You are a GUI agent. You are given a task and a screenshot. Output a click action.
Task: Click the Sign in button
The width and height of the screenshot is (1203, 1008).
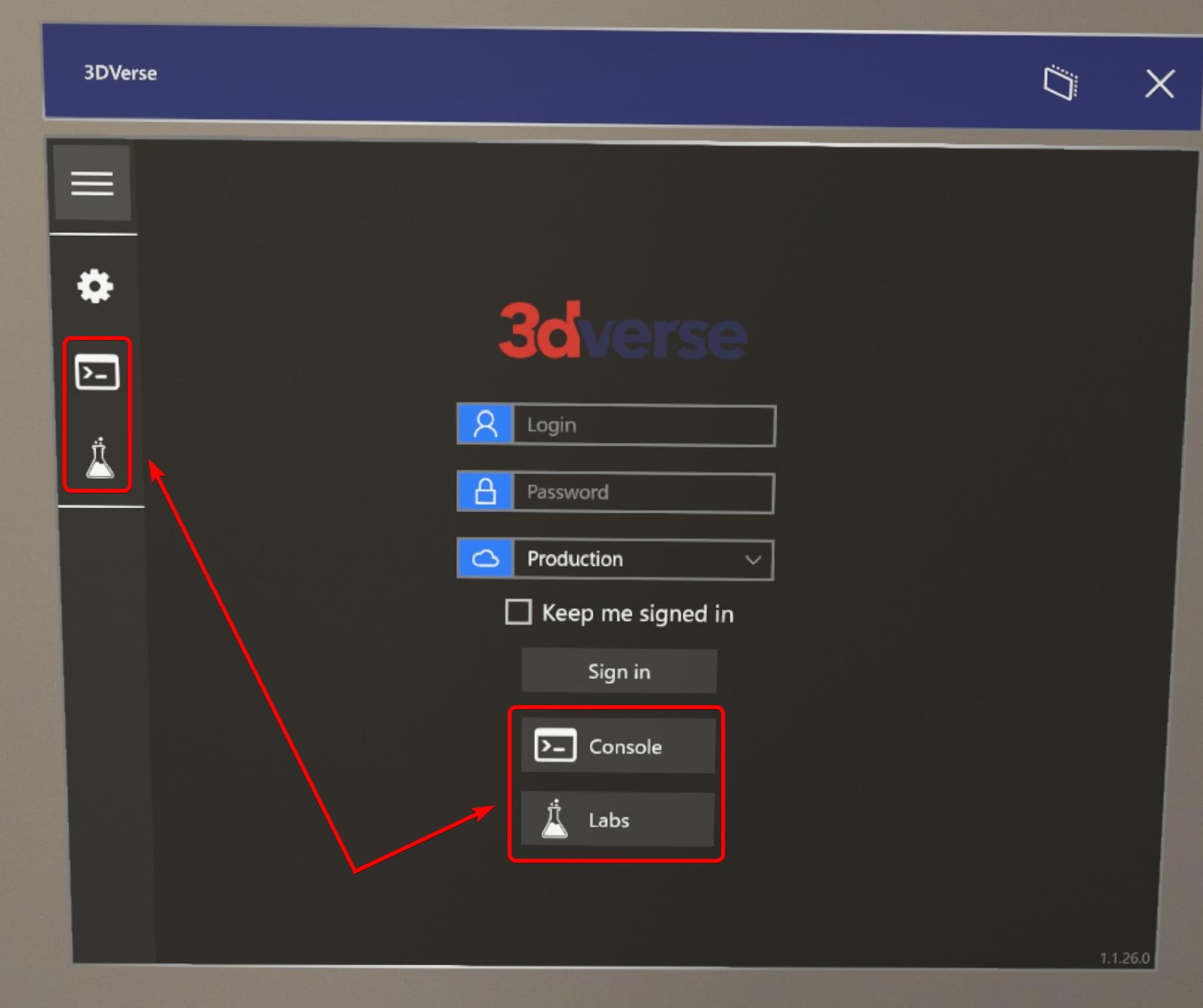[x=619, y=671]
